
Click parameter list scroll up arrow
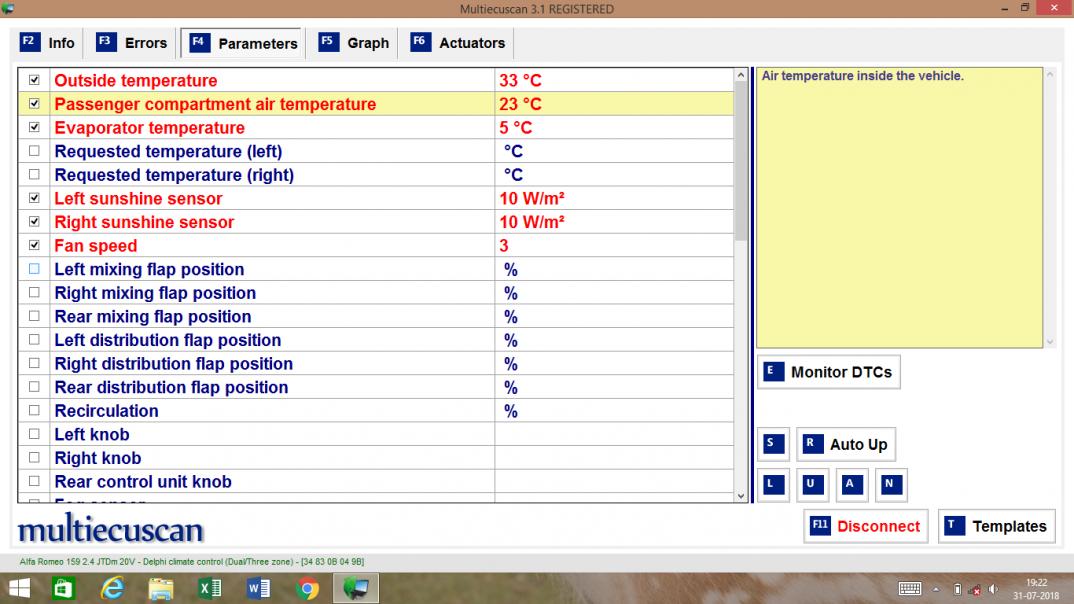click(740, 75)
